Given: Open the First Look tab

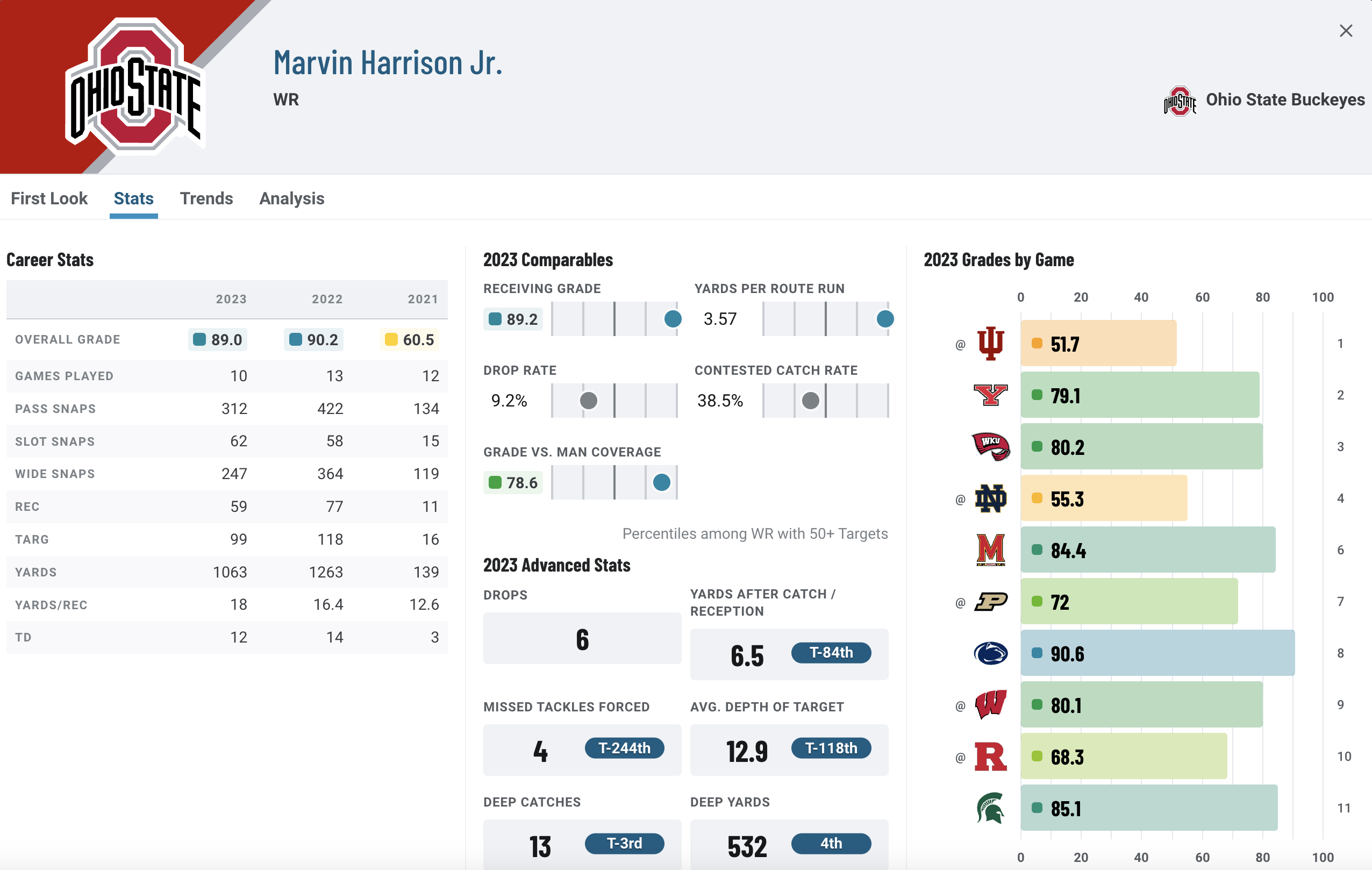Looking at the screenshot, I should [x=49, y=198].
